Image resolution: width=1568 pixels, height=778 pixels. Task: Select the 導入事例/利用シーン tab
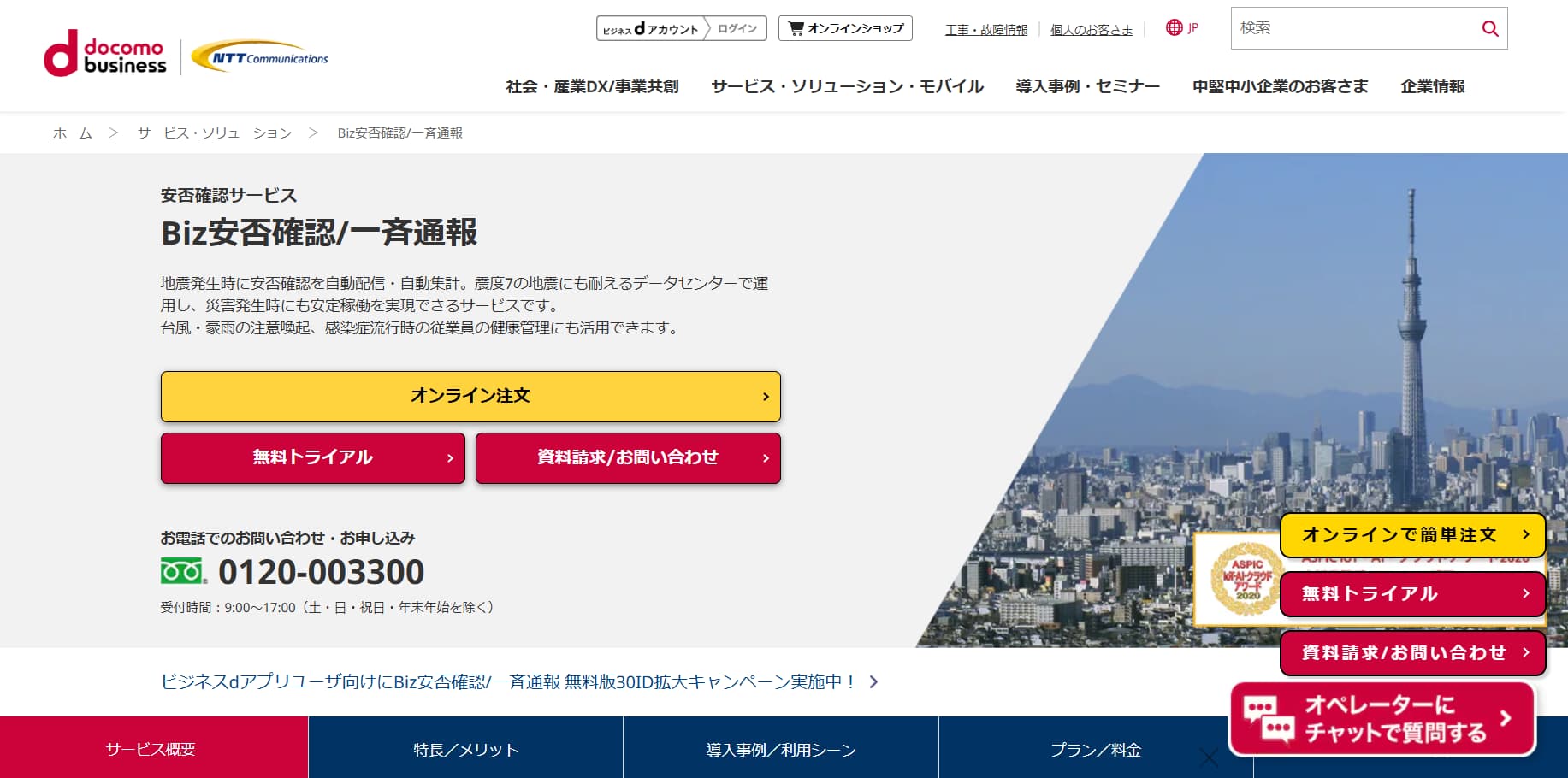[781, 748]
